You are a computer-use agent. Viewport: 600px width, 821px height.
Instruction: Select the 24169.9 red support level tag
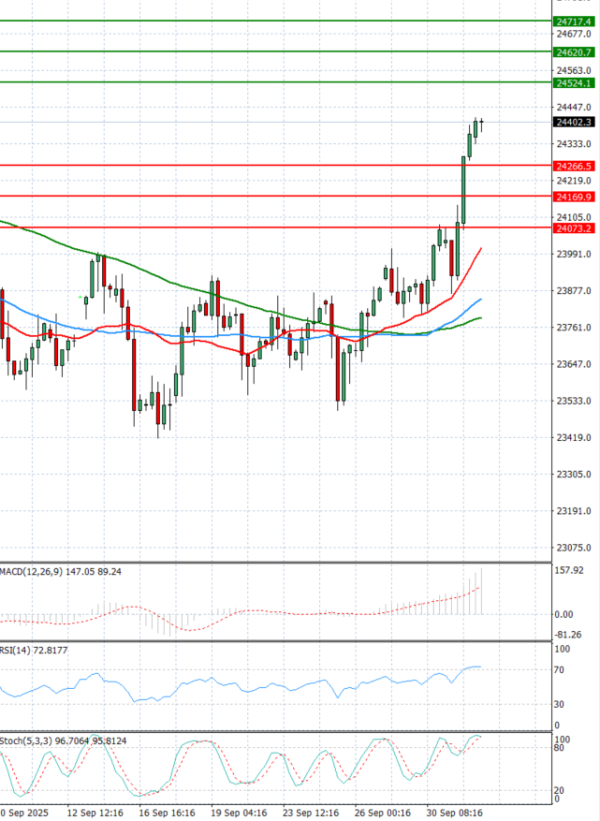(x=573, y=197)
